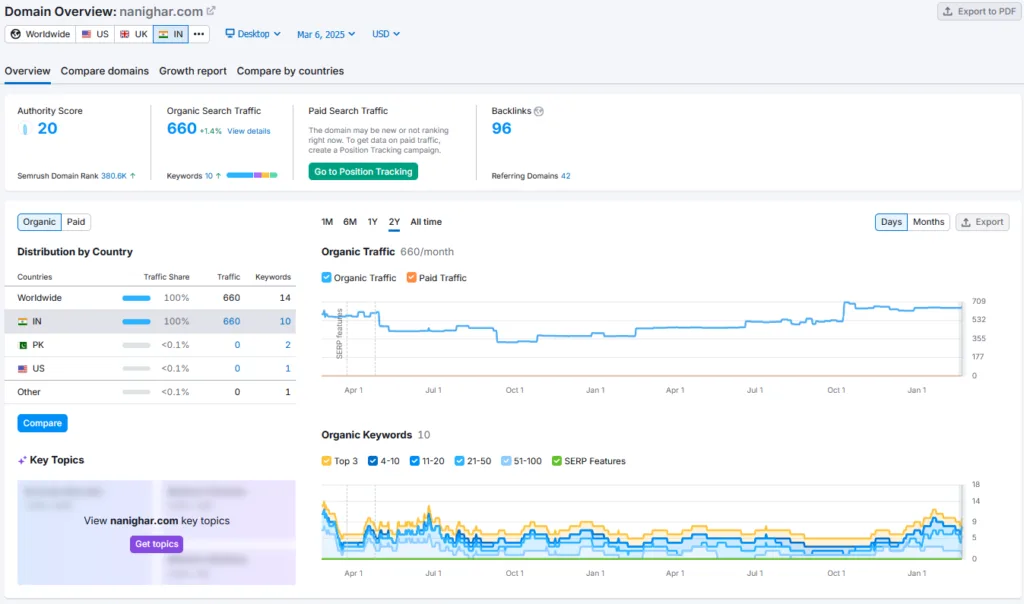The width and height of the screenshot is (1024, 604).
Task: Click the Worldwide globe icon
Action: pos(16,34)
